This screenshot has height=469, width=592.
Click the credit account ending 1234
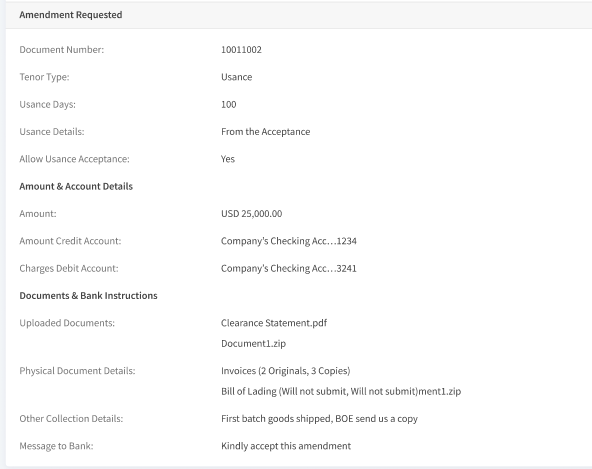click(x=288, y=241)
